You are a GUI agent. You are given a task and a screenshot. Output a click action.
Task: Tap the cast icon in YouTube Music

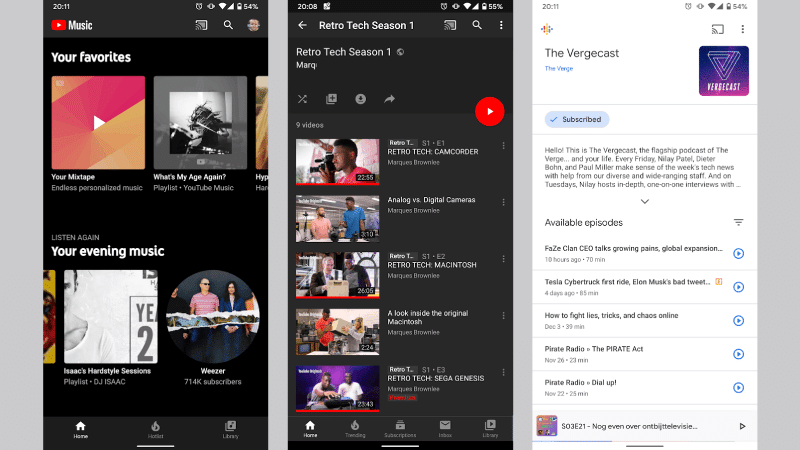tap(202, 25)
